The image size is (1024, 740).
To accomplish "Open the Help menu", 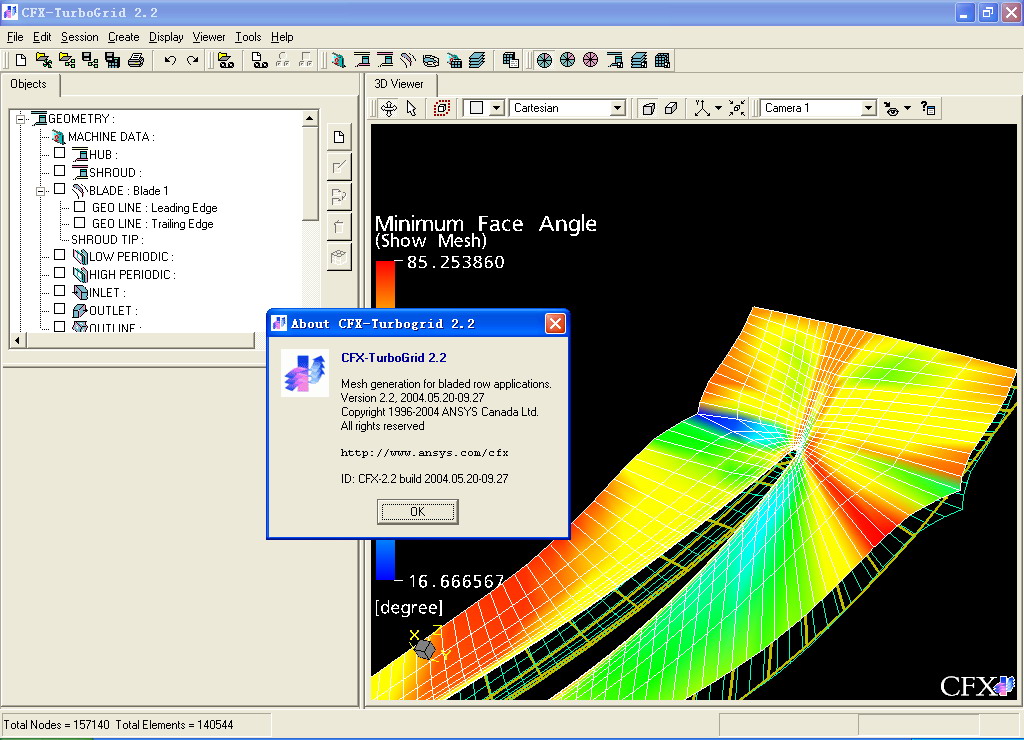I will click(x=282, y=37).
